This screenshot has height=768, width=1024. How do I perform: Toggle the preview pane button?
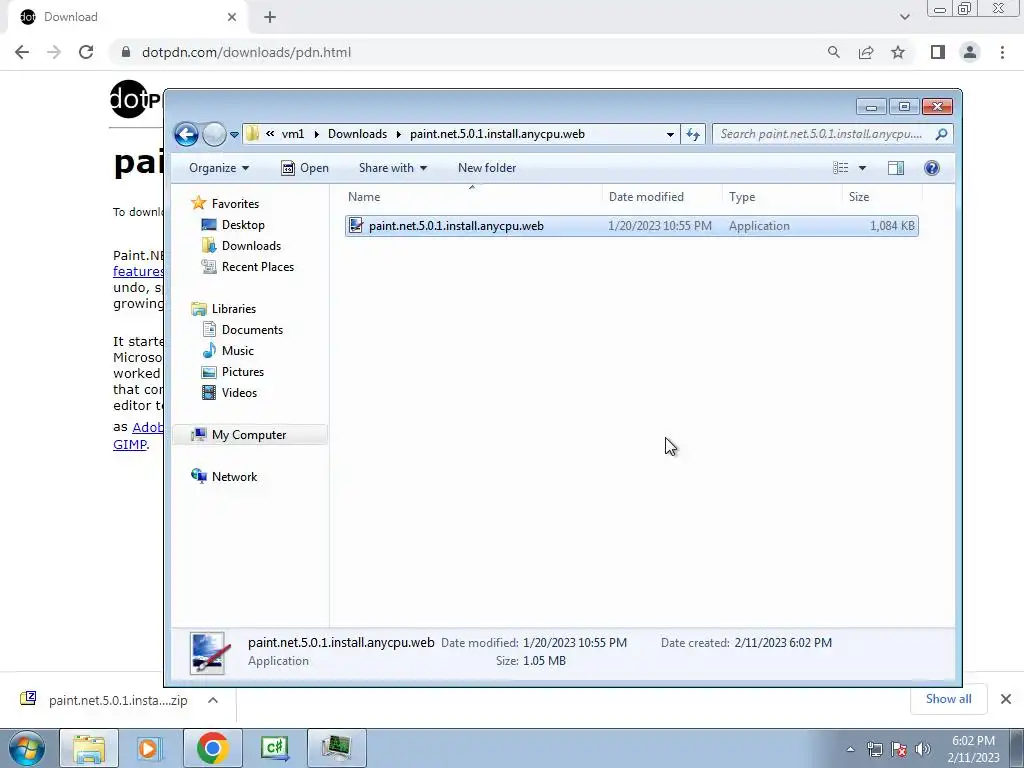896,168
